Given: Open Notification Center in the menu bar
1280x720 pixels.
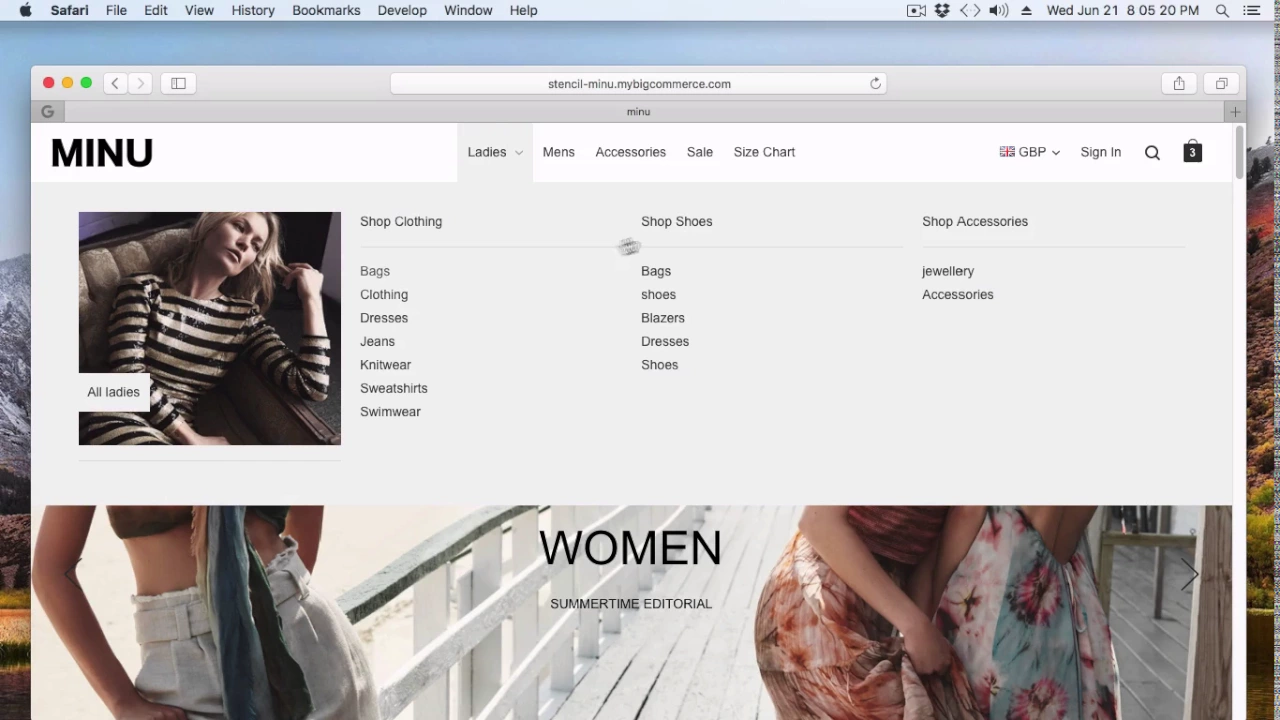Looking at the screenshot, I should click(1252, 10).
